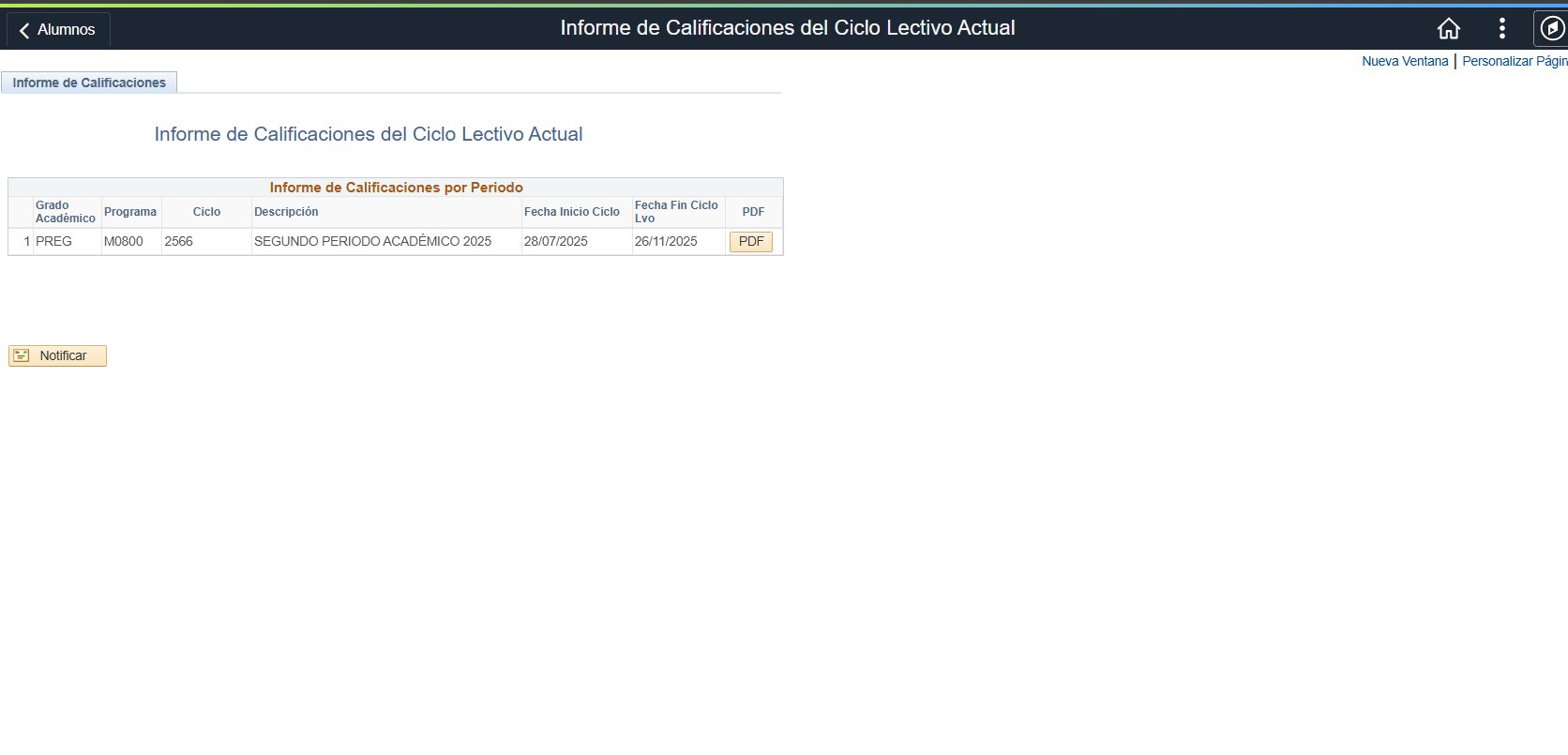Click the Fecha Fin Ciclo Lvo header
Image resolution: width=1568 pixels, height=755 pixels.
[x=676, y=212]
